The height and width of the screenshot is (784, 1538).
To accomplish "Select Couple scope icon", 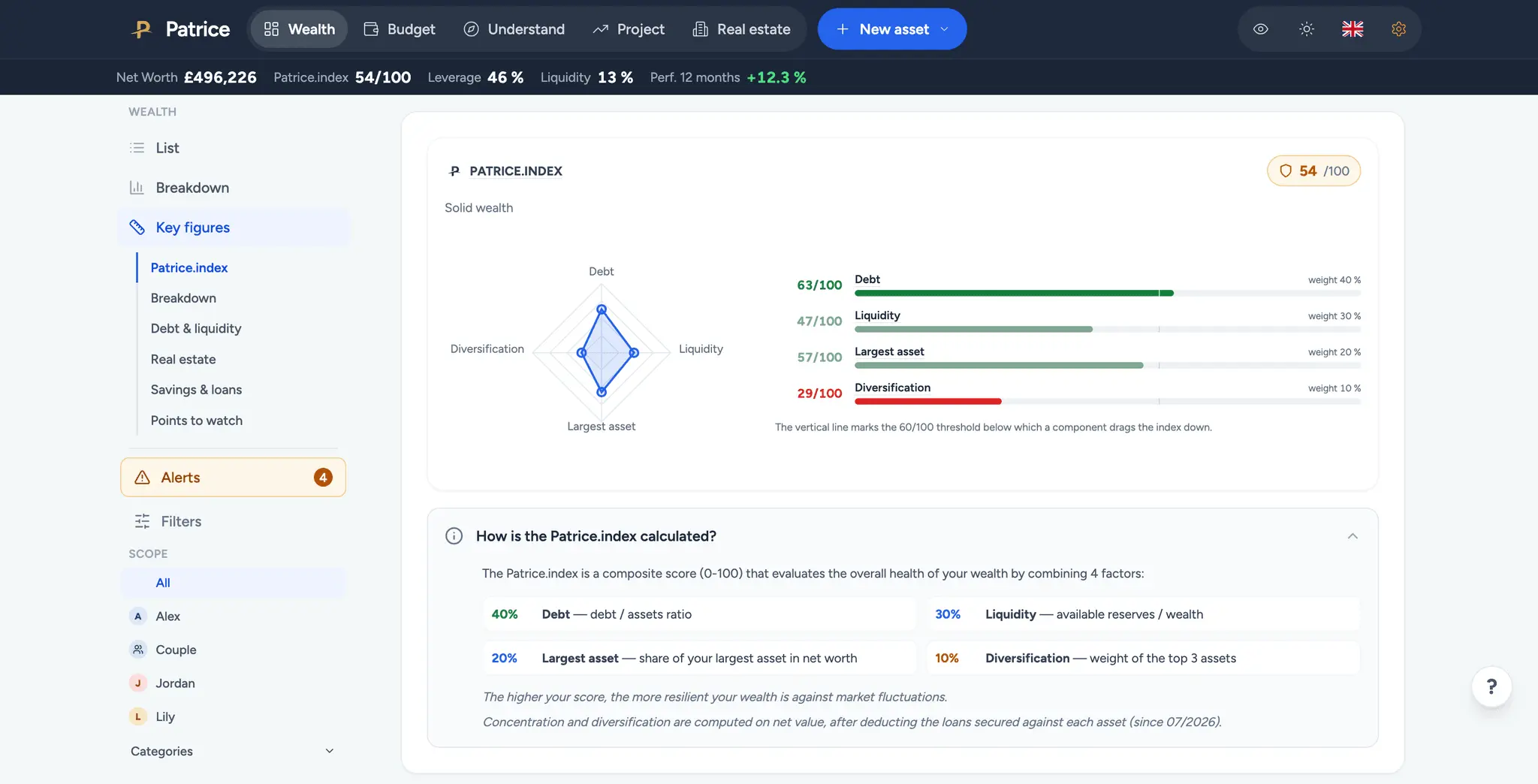I will (x=137, y=650).
